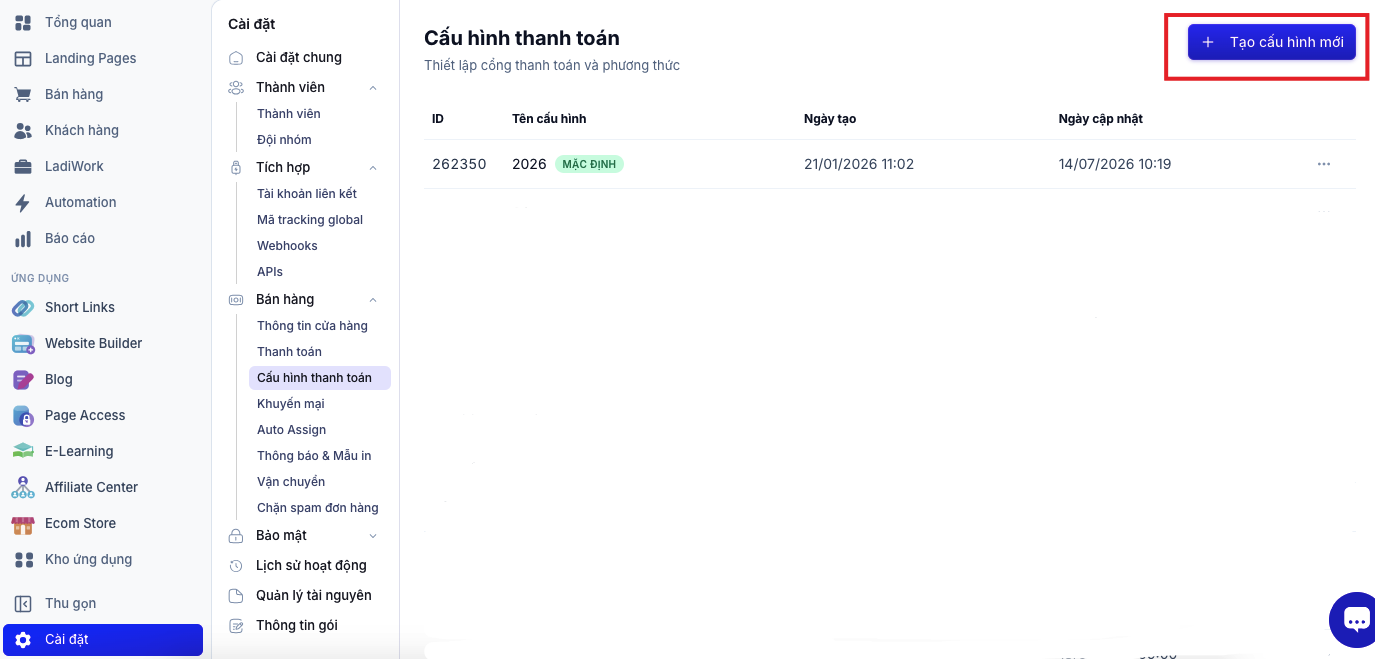This screenshot has width=1375, height=659.
Task: Open the Short Links app icon
Action: click(x=23, y=307)
